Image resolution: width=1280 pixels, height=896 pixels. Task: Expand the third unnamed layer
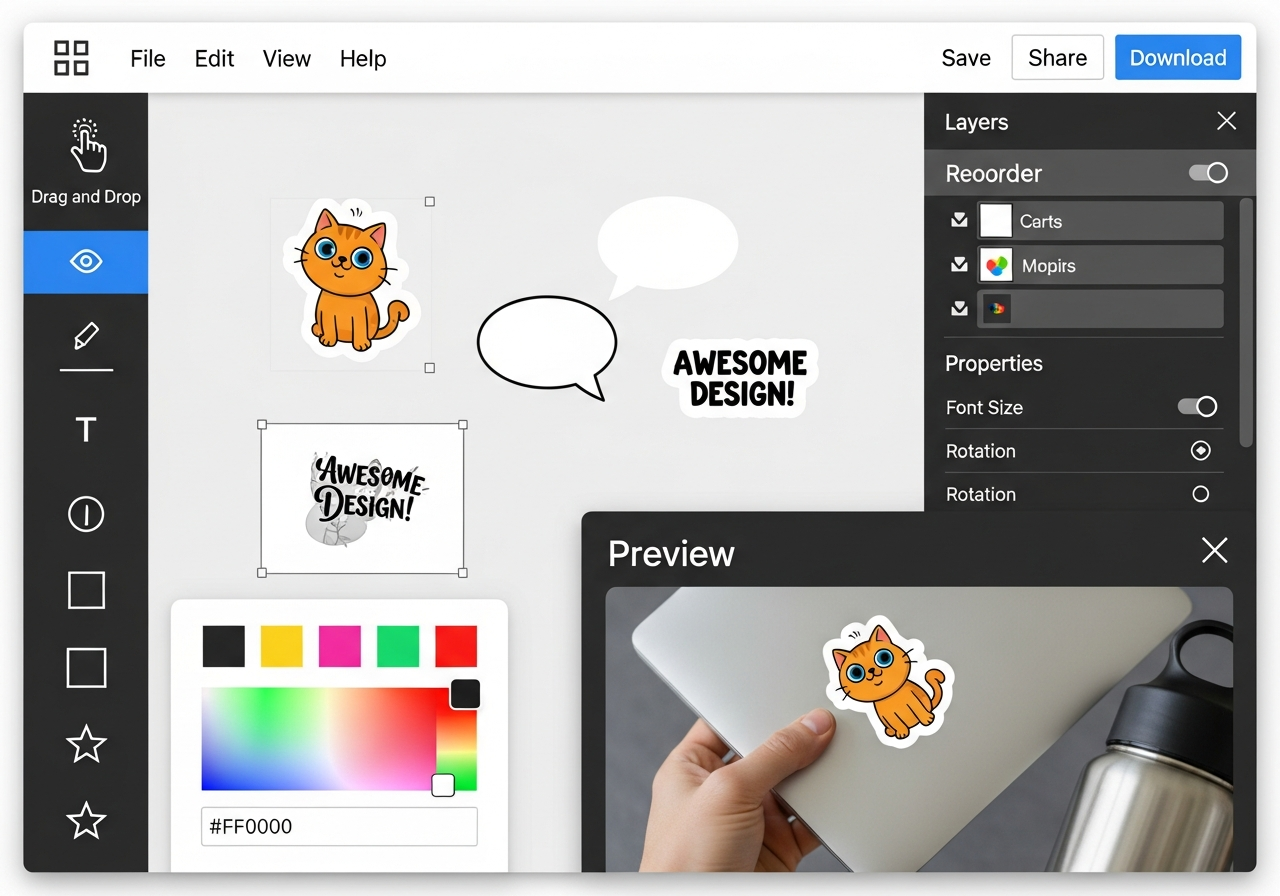[x=958, y=308]
